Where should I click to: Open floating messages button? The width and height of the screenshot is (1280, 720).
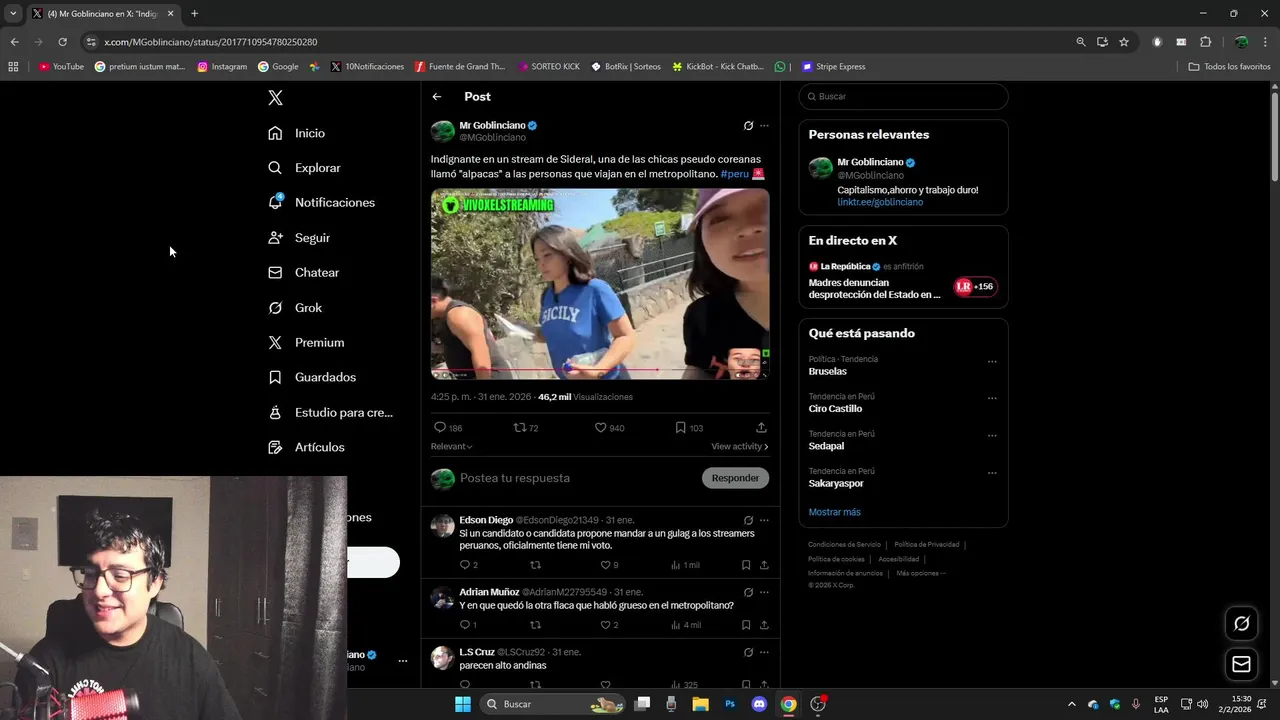[1241, 664]
